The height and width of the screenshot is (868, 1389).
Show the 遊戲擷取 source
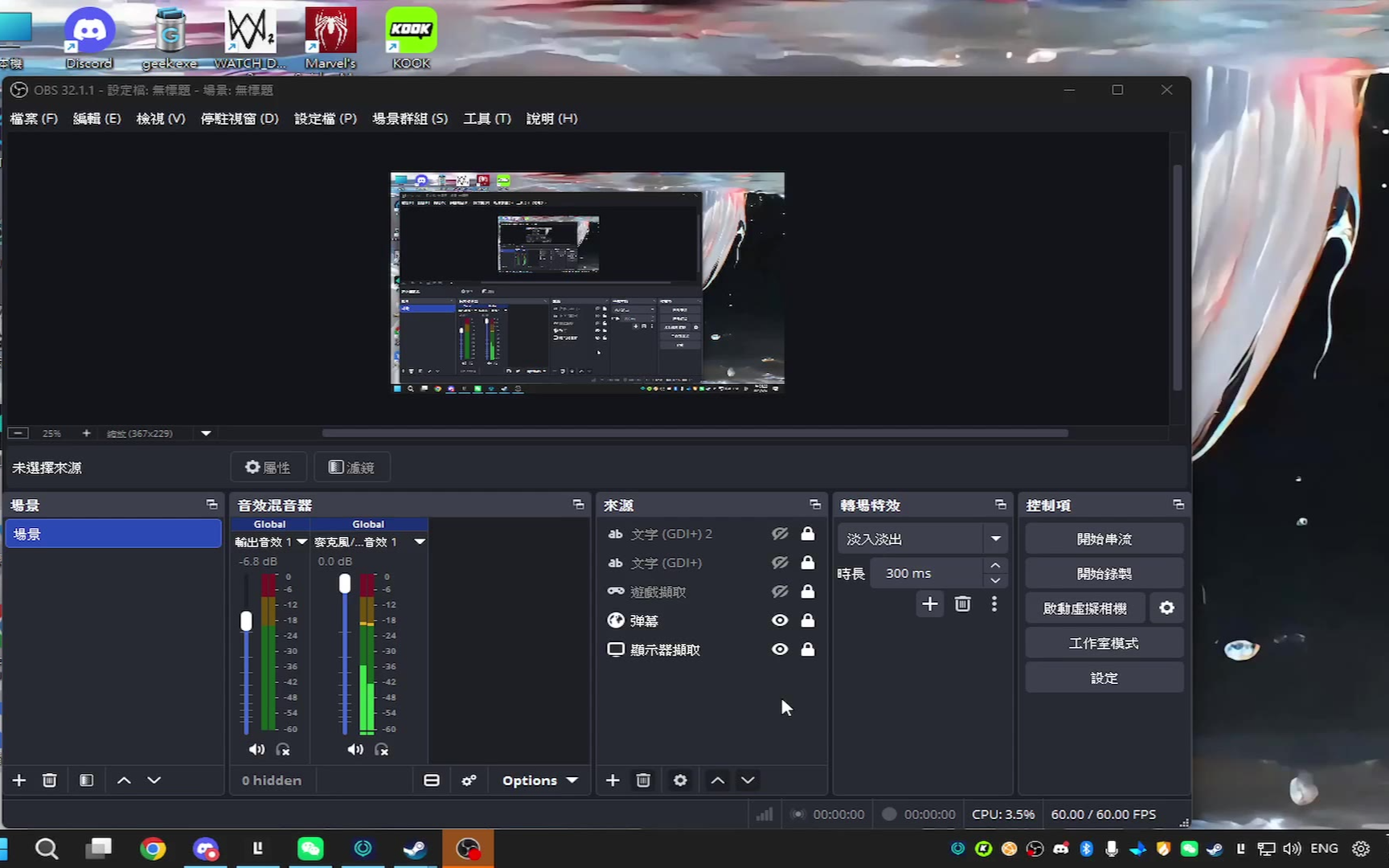tap(780, 592)
